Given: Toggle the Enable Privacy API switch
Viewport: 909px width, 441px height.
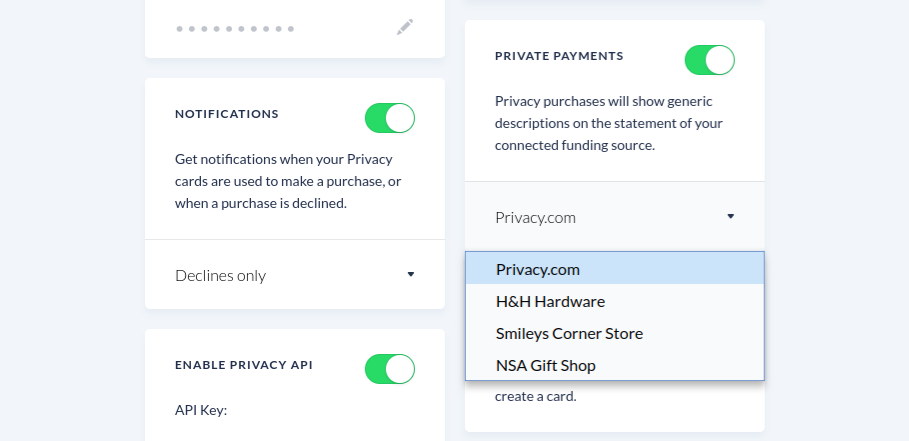Looking at the screenshot, I should click(390, 369).
